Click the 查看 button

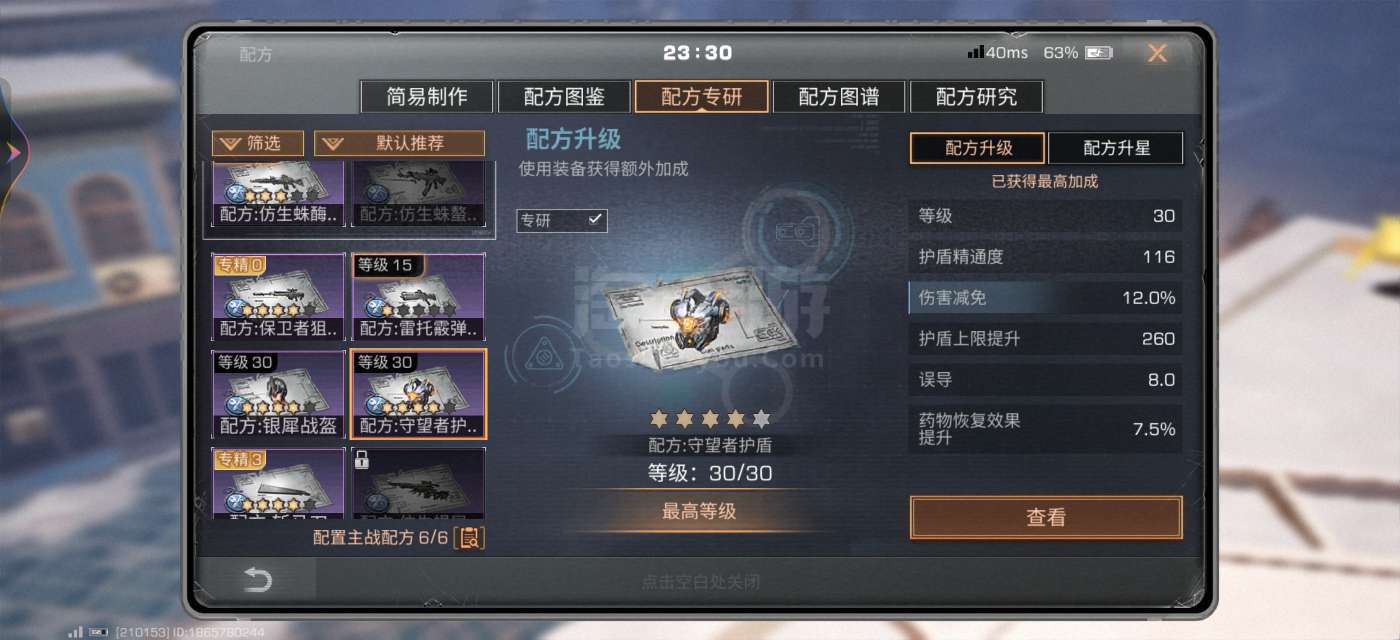coord(1046,517)
